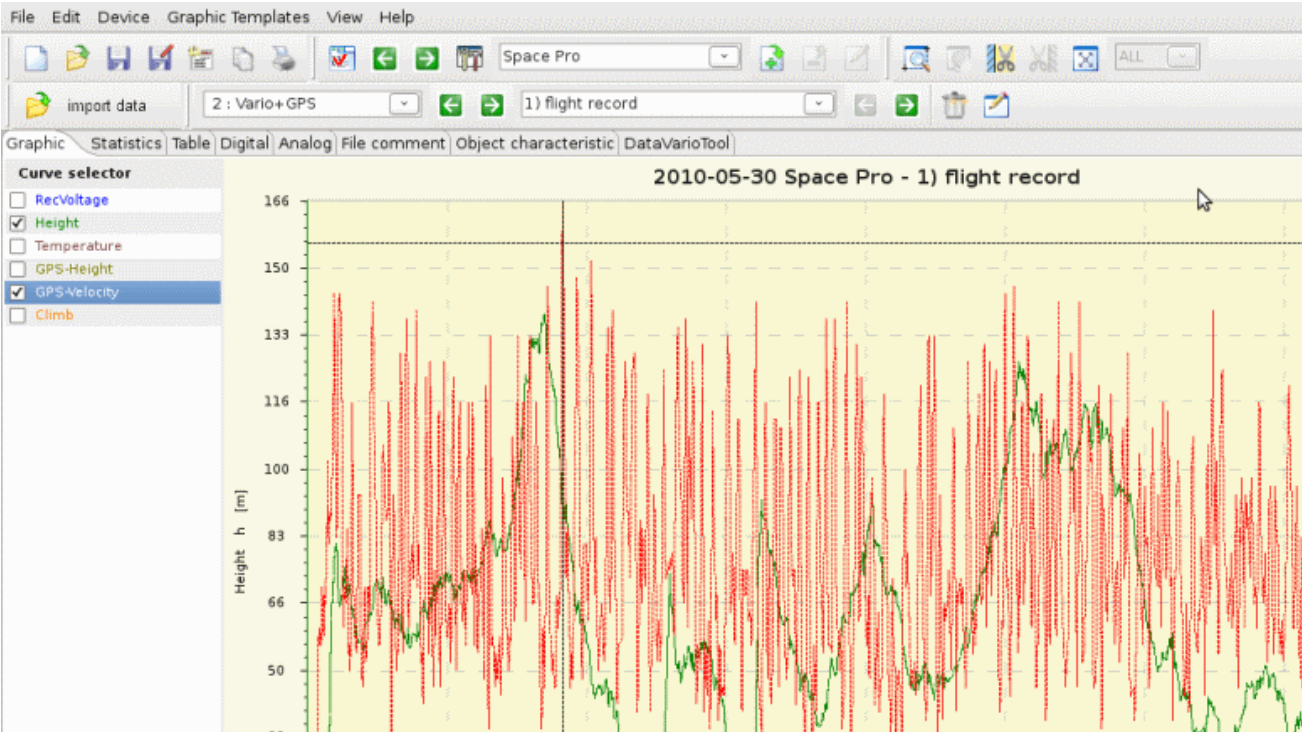Viewport: 1302px width, 732px height.
Task: Edit record properties with the pencil icon
Action: (x=995, y=104)
